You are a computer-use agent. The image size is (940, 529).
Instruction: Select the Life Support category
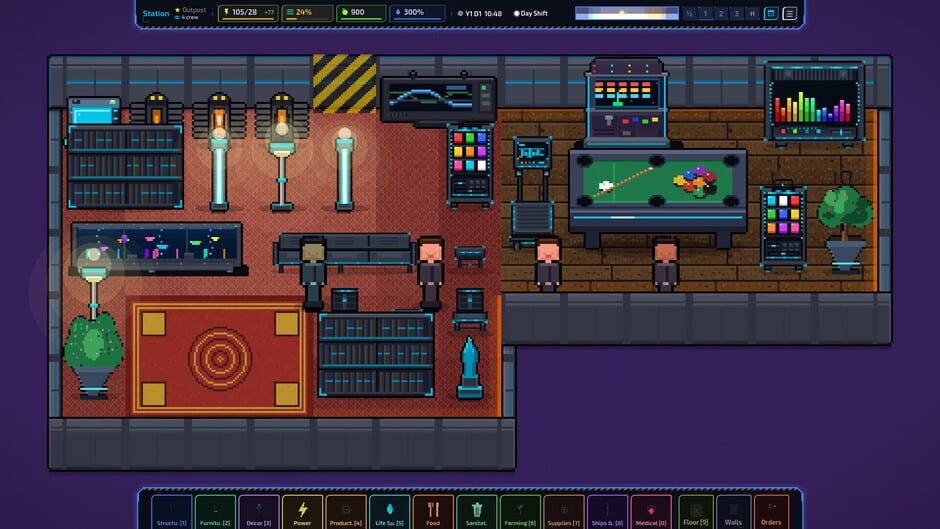[390, 512]
